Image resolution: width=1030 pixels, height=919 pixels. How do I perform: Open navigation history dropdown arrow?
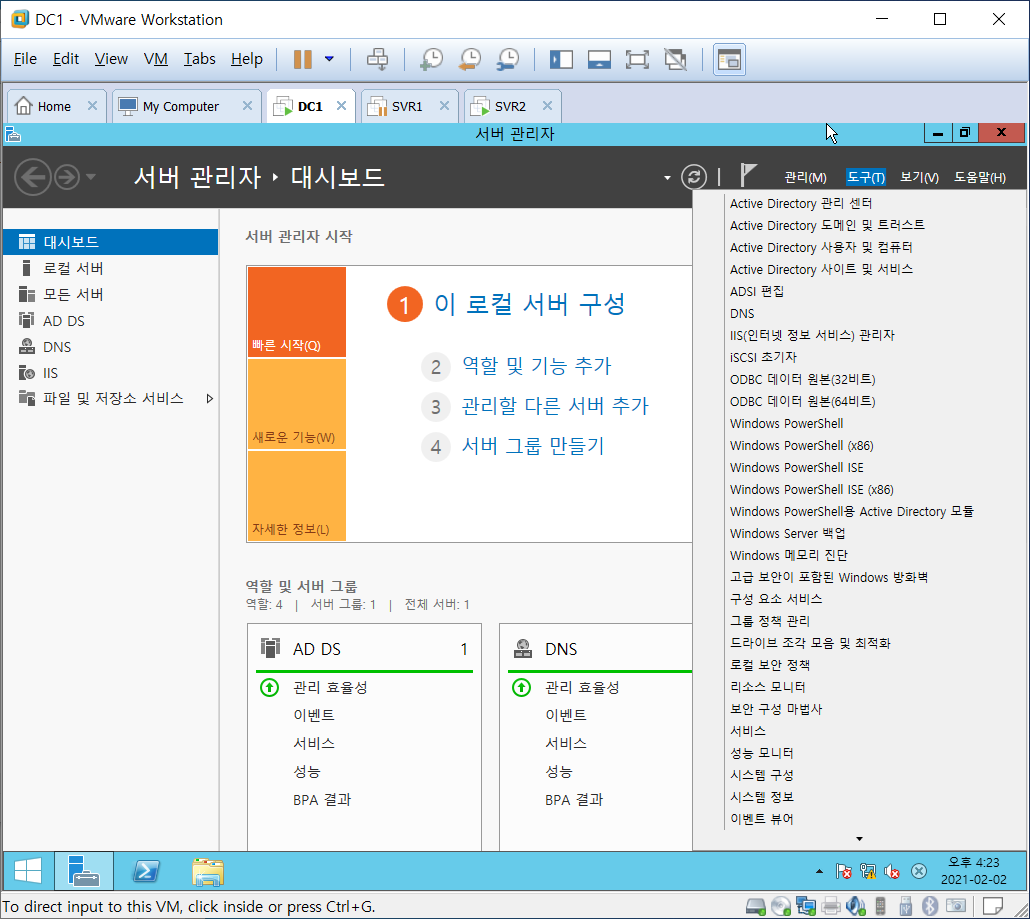point(91,177)
